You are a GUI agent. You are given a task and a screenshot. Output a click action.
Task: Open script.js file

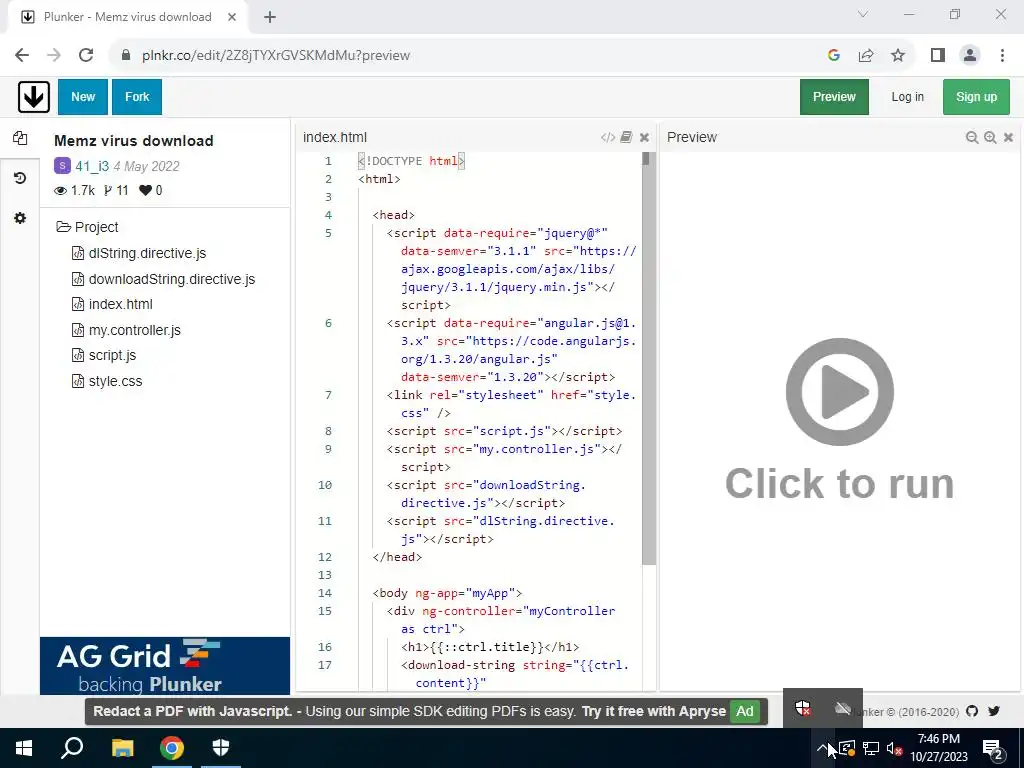click(x=104, y=355)
